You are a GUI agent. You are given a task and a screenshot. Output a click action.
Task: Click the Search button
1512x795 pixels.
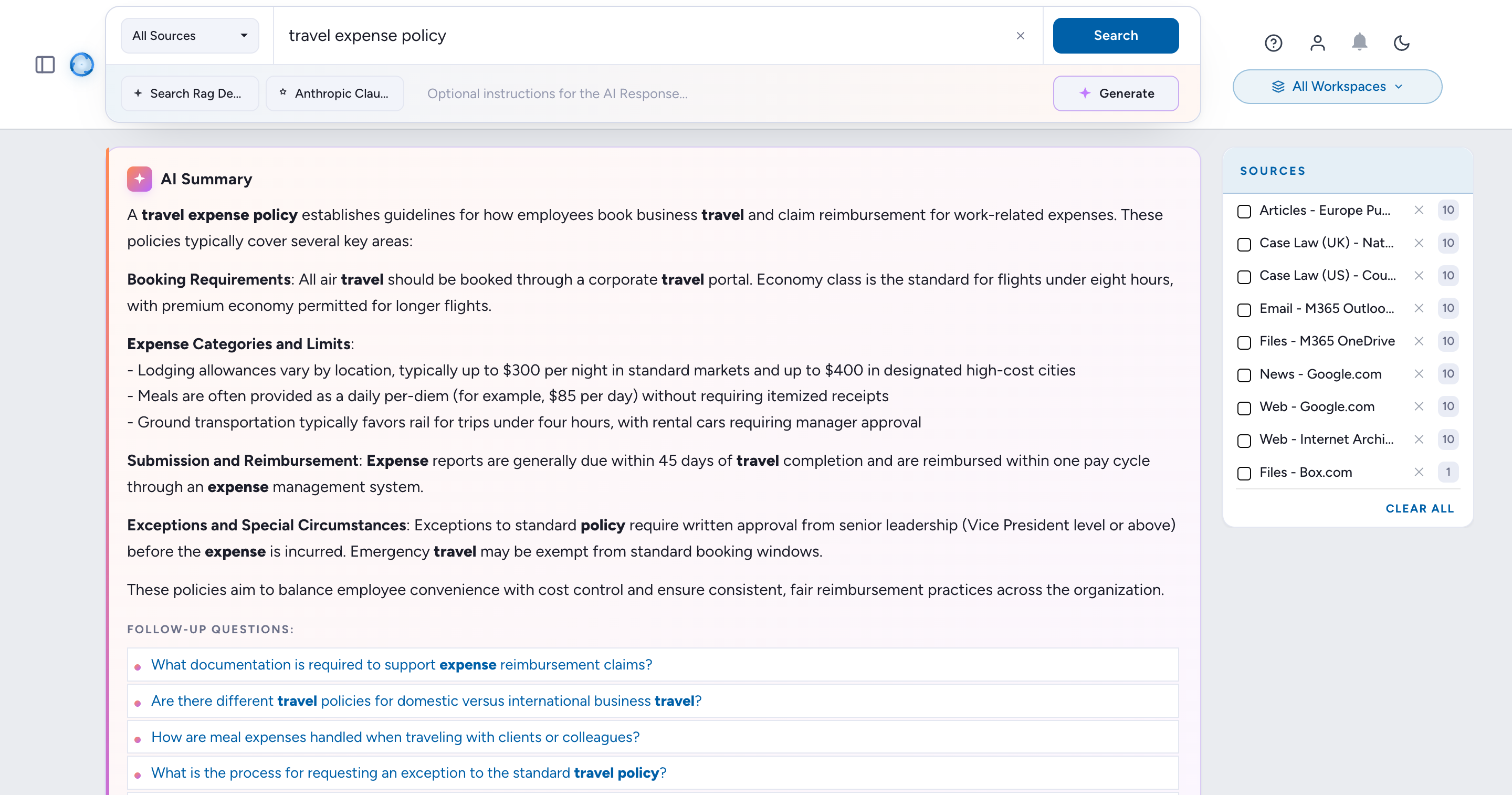(1116, 36)
